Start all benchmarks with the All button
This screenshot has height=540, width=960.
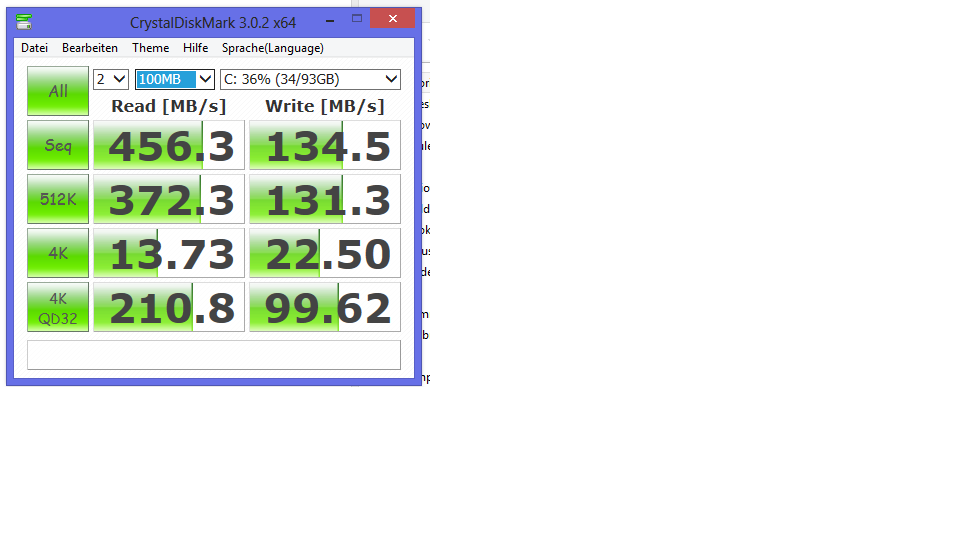point(58,91)
